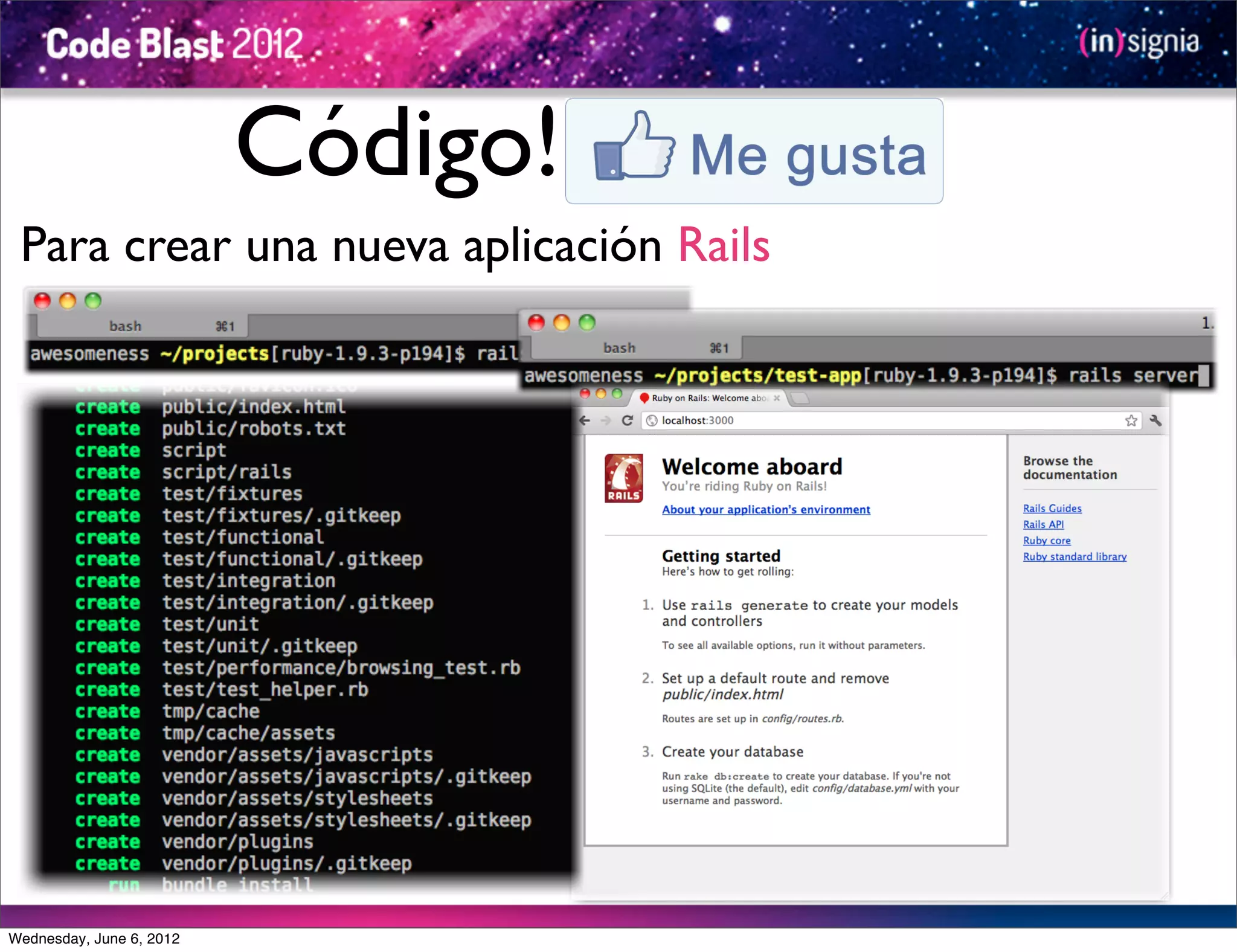Click the forward arrow in the browser

tap(605, 420)
